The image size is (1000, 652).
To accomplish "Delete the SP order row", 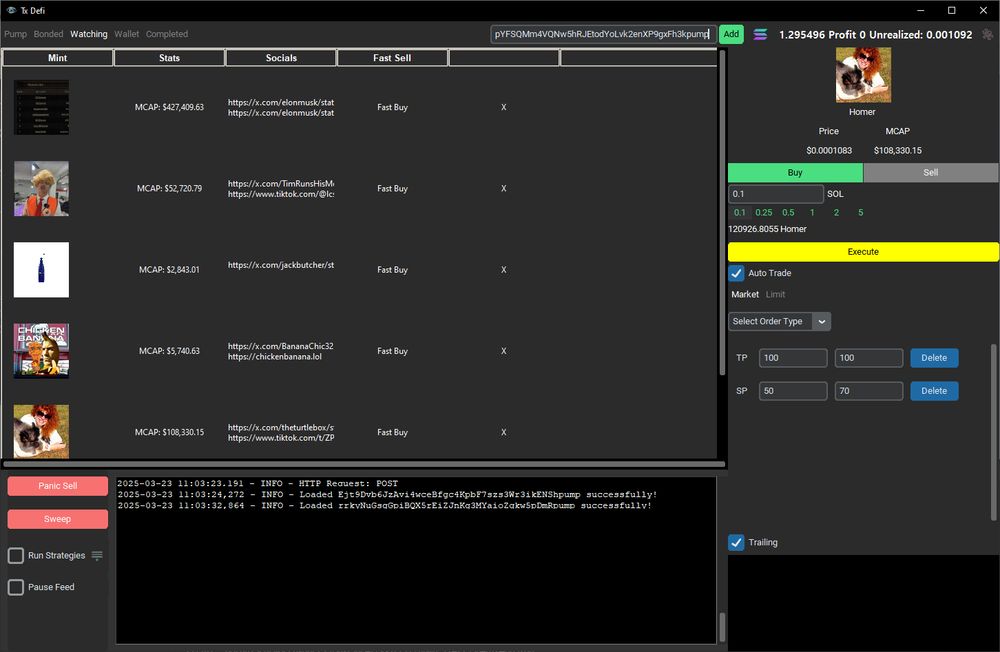I will [x=934, y=391].
